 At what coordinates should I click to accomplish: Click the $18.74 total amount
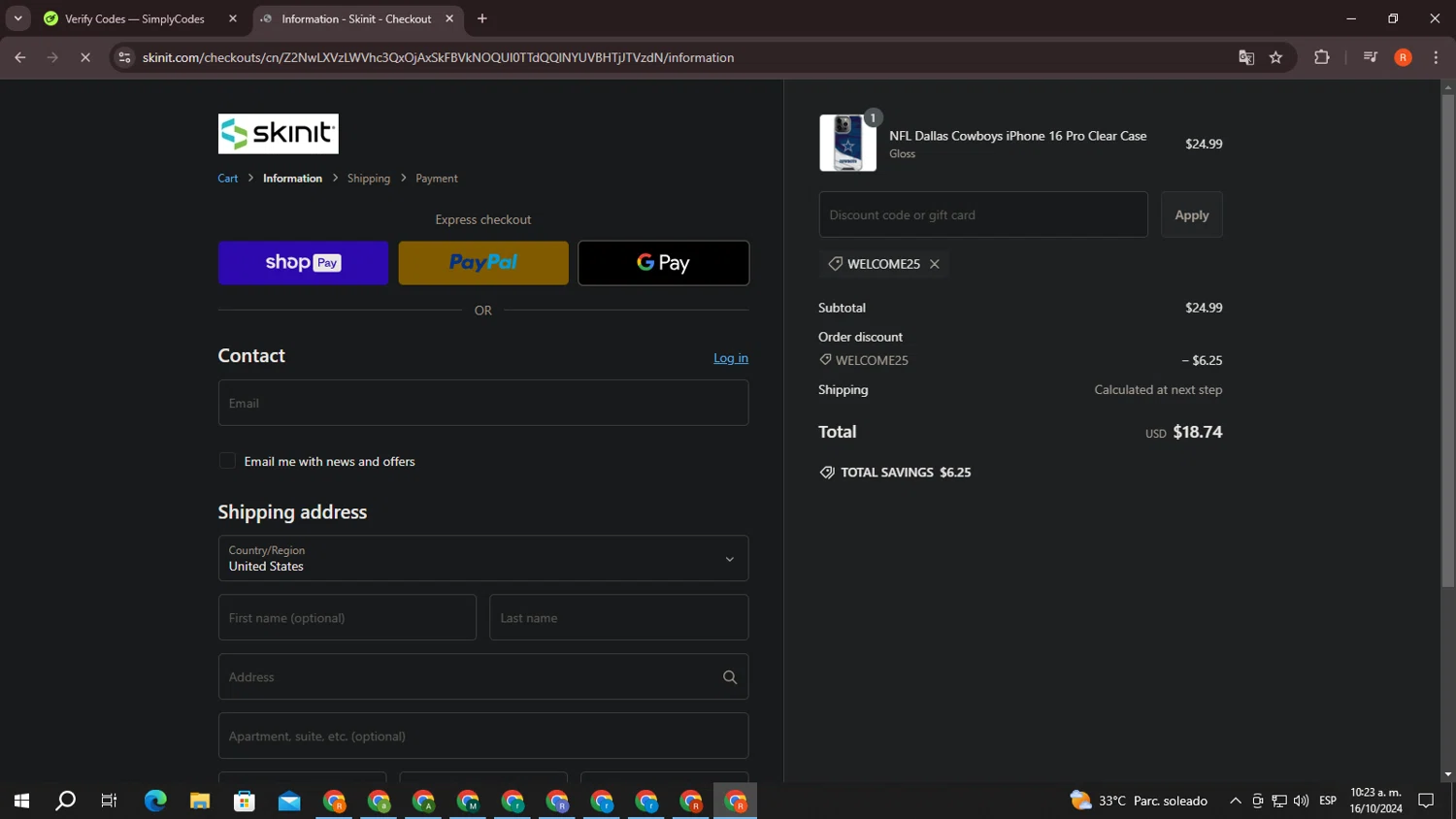(x=1198, y=432)
